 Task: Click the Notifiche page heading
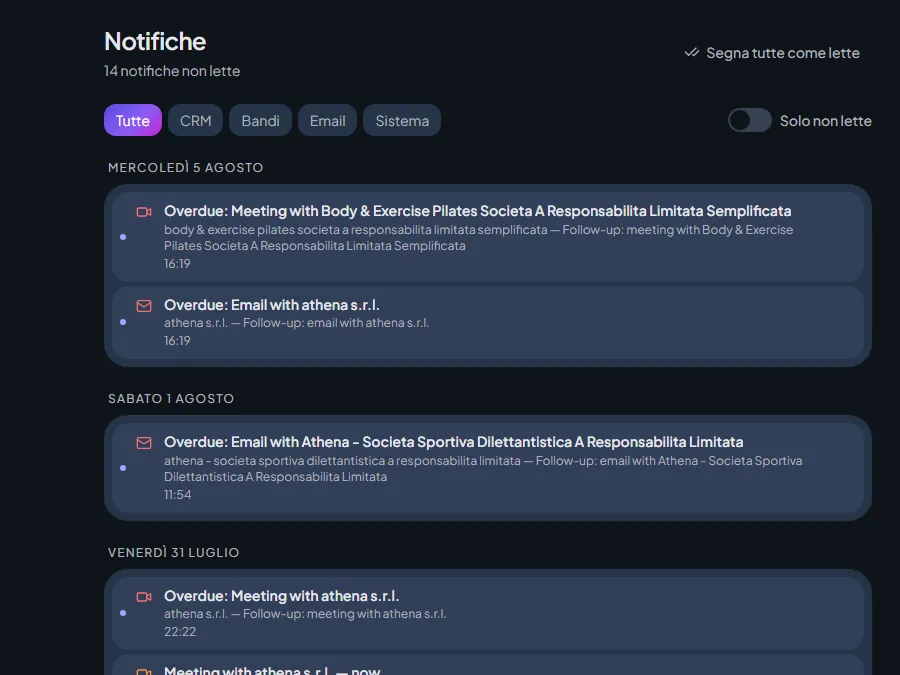click(155, 41)
